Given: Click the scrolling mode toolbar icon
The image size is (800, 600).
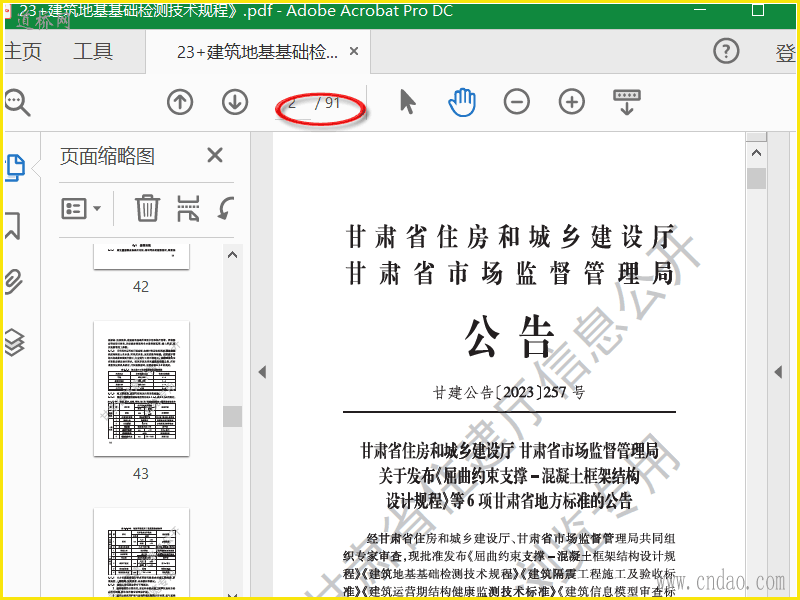Looking at the screenshot, I should click(627, 102).
